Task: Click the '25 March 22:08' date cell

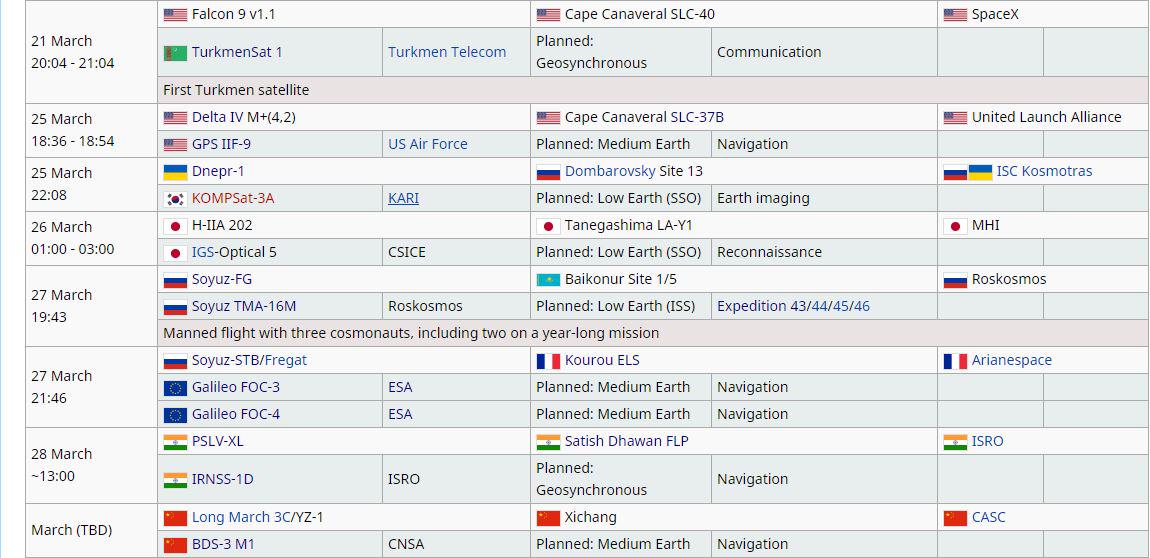Action: [92, 184]
